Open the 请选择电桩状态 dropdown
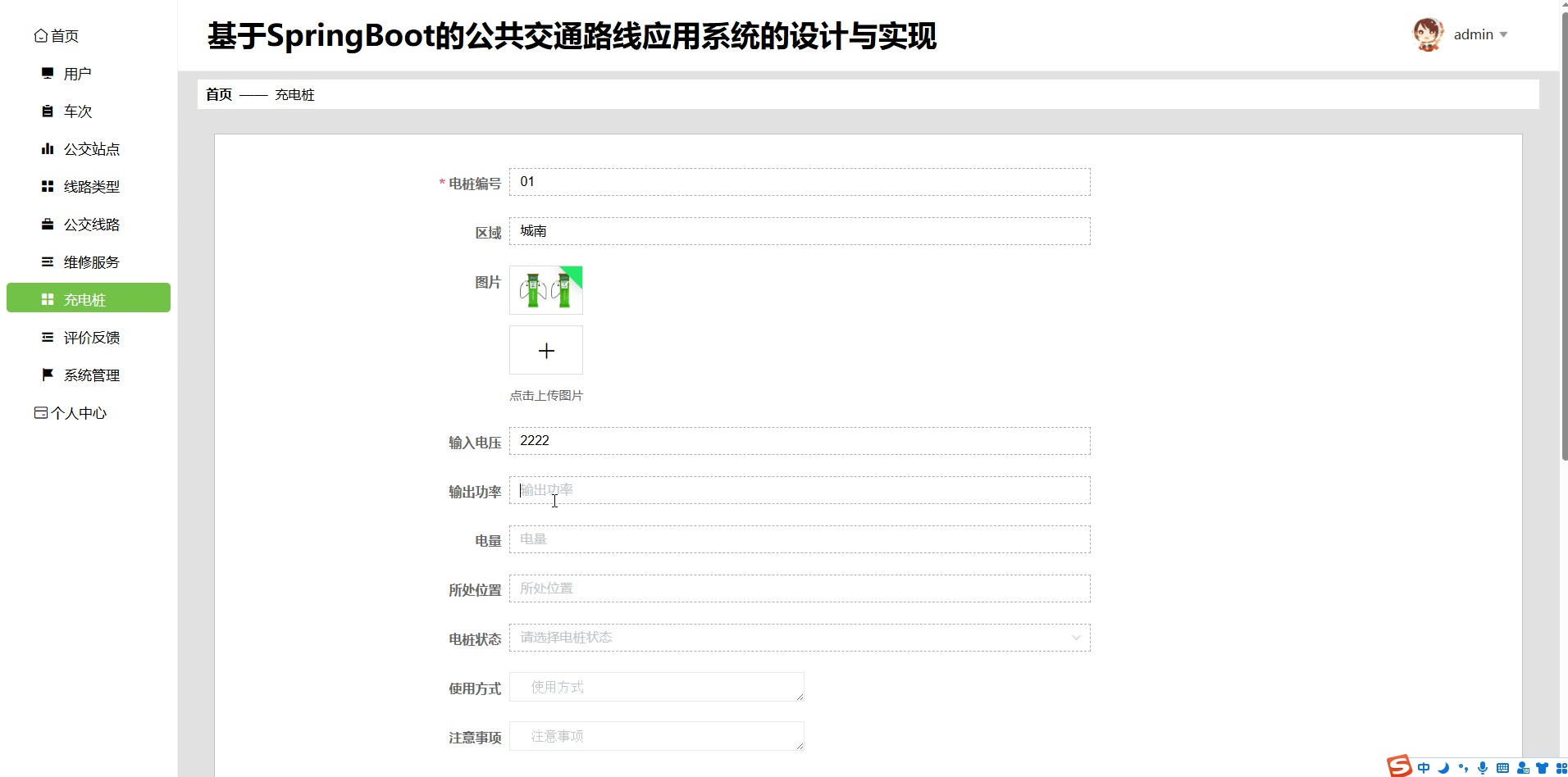Image resolution: width=1568 pixels, height=777 pixels. click(800, 638)
